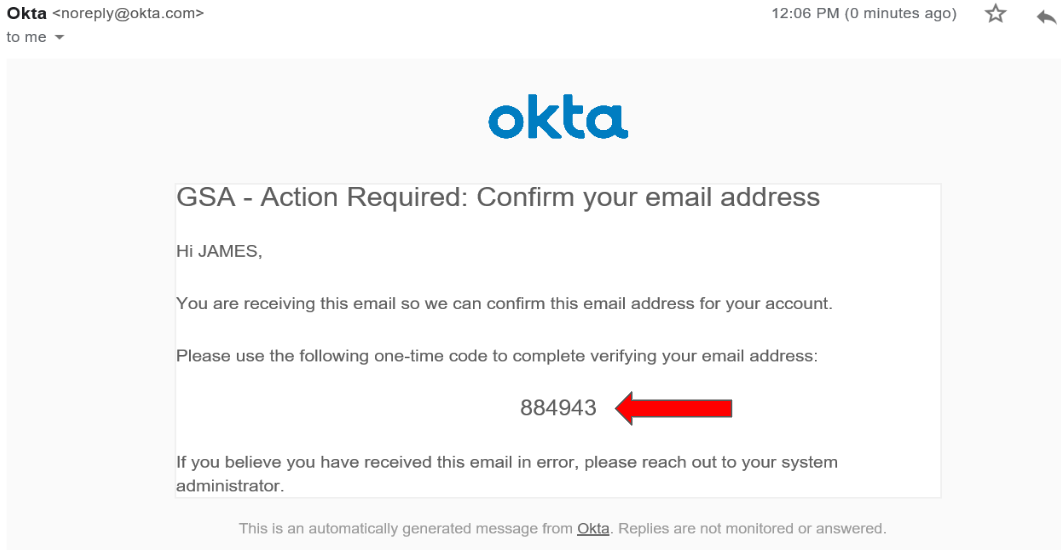Click the "You are receiving this email" sentence

pos(503,303)
